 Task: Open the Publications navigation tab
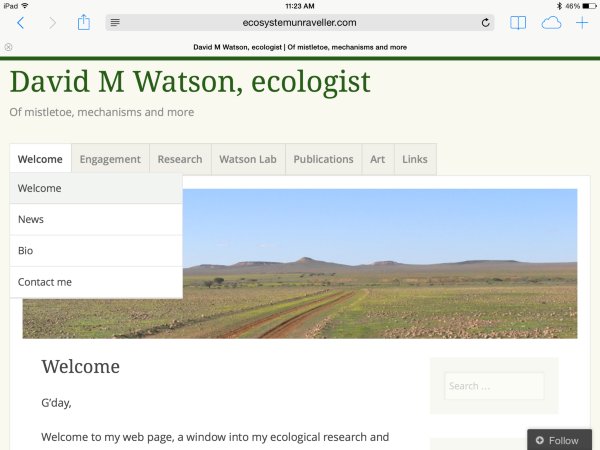(x=323, y=159)
